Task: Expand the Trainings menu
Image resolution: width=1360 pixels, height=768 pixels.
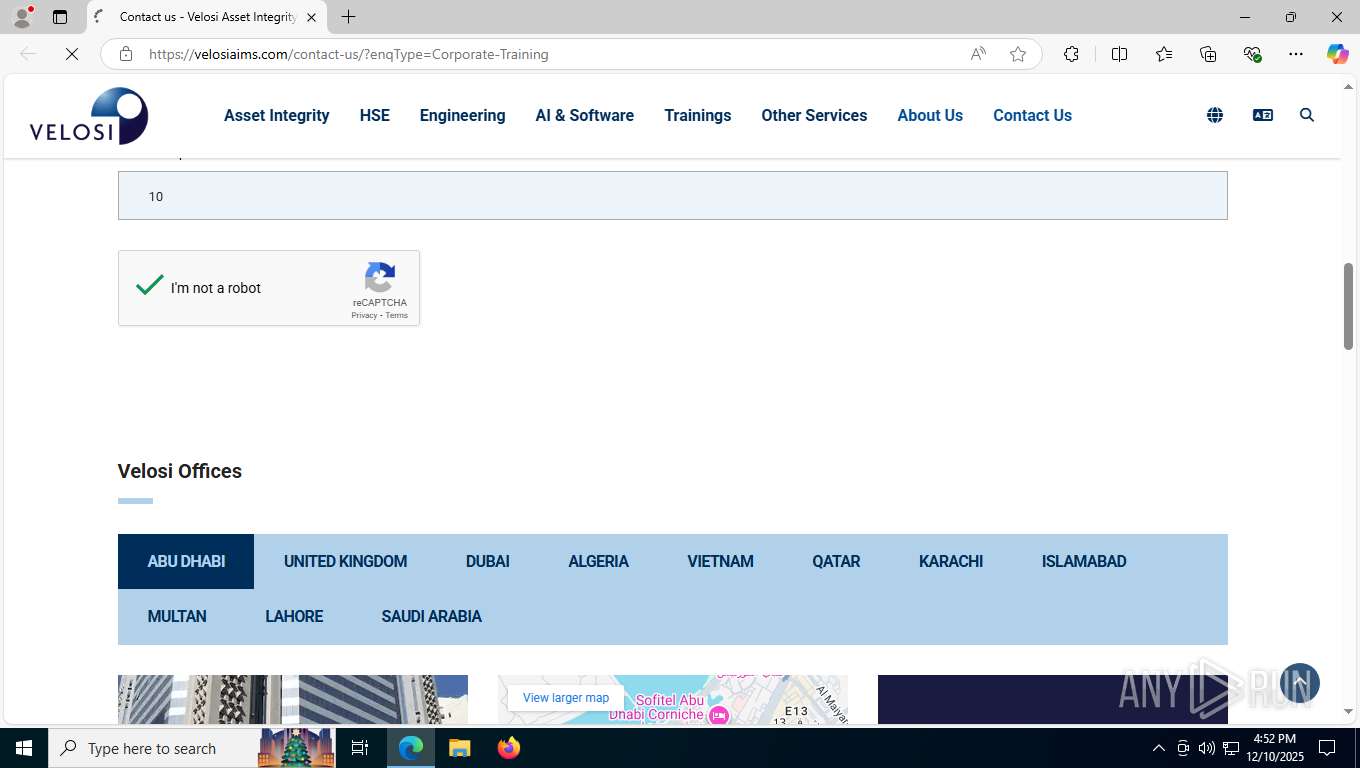Action: click(698, 115)
